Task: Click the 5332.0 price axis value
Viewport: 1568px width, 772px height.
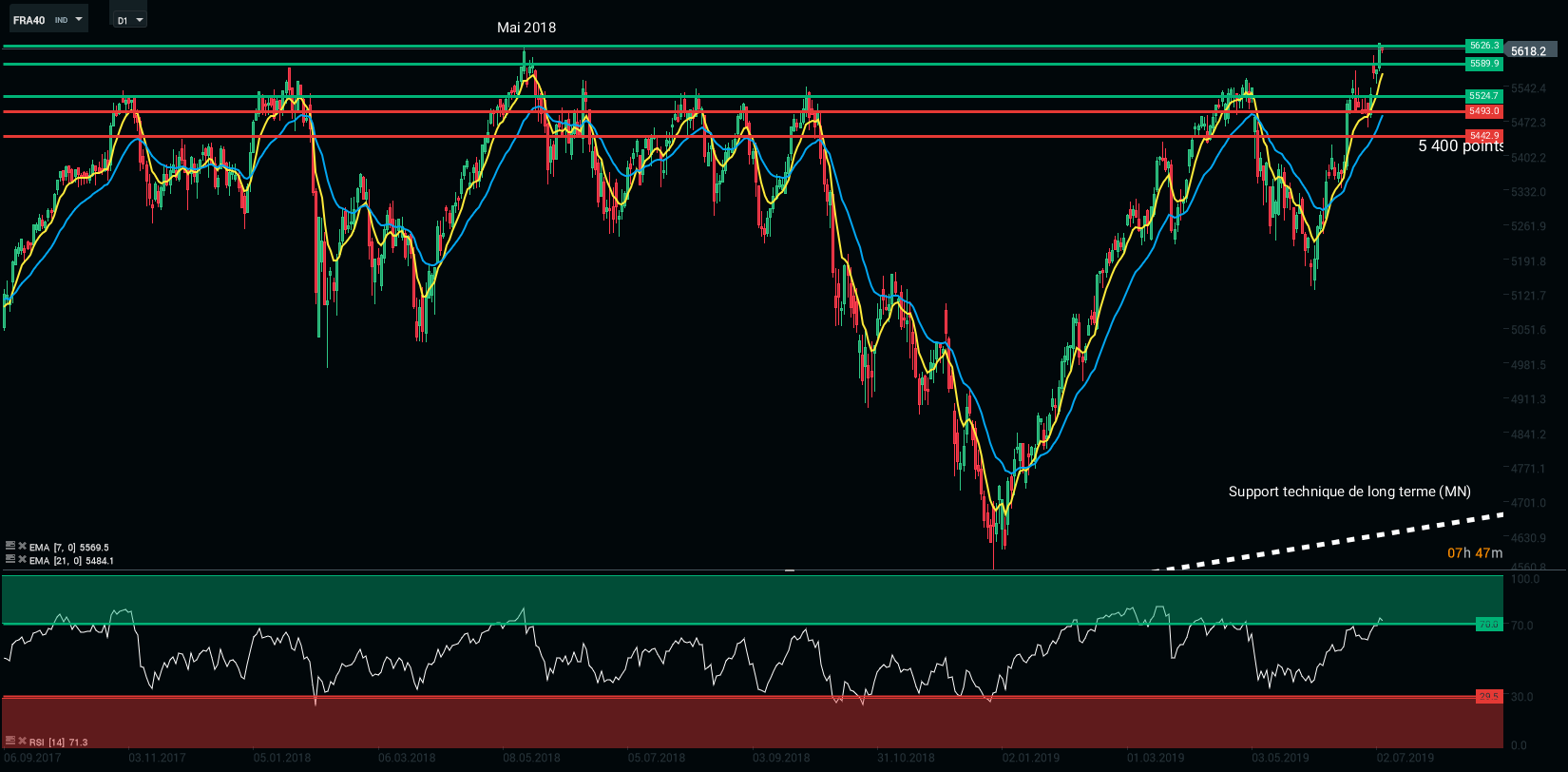Action: coord(1529,192)
